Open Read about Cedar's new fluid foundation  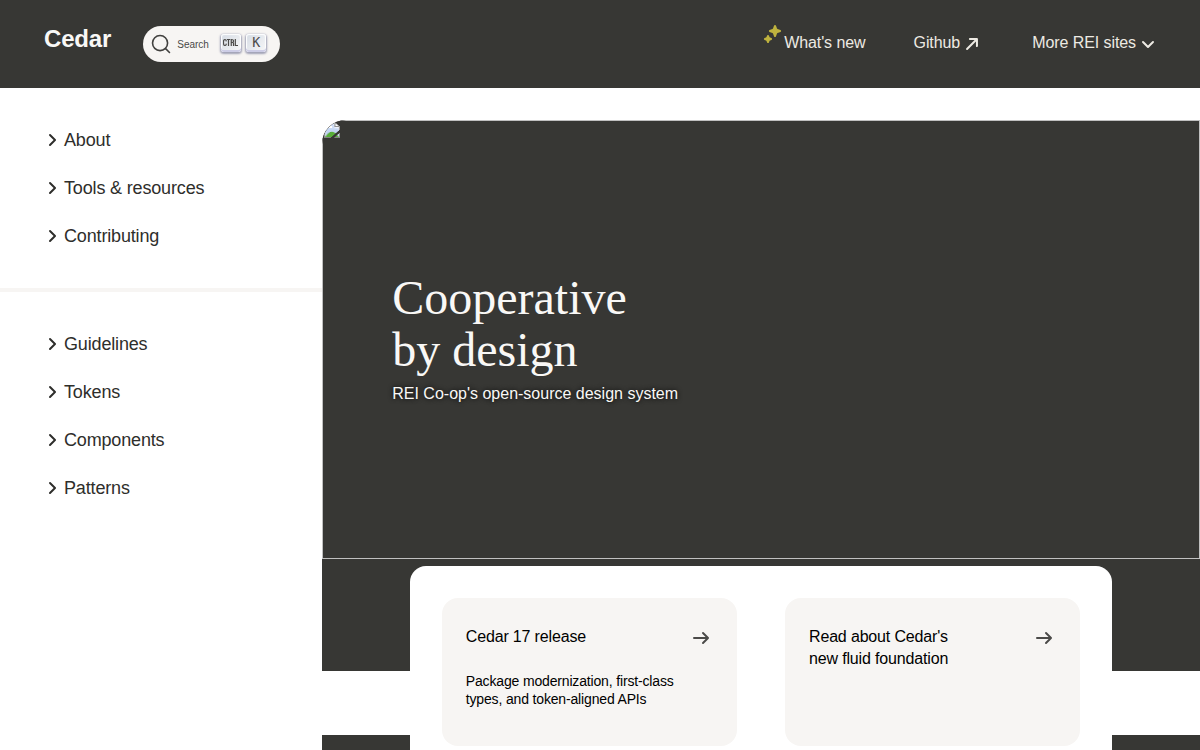point(878,647)
